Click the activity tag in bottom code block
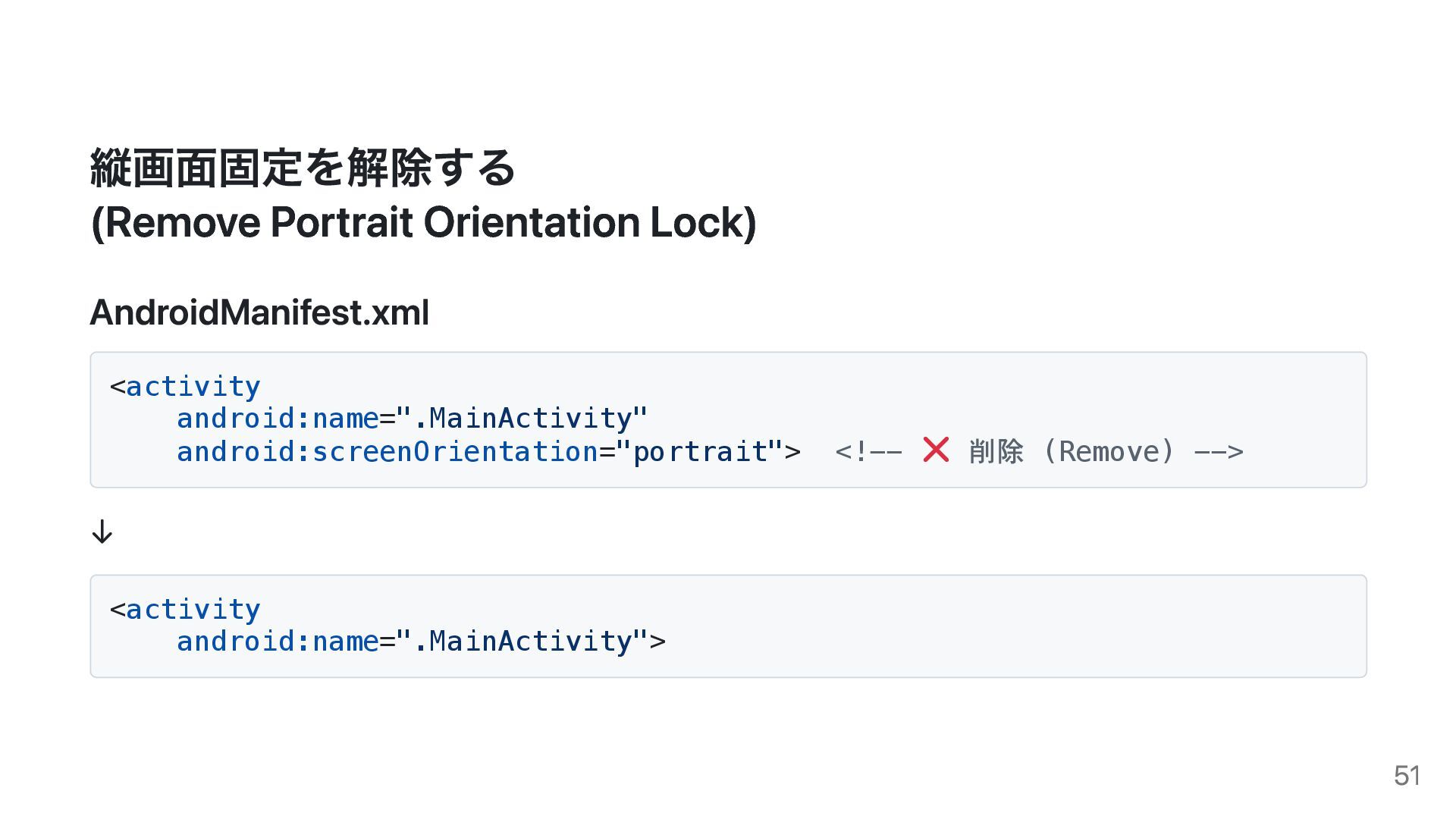Image resolution: width=1456 pixels, height=819 pixels. coord(185,610)
